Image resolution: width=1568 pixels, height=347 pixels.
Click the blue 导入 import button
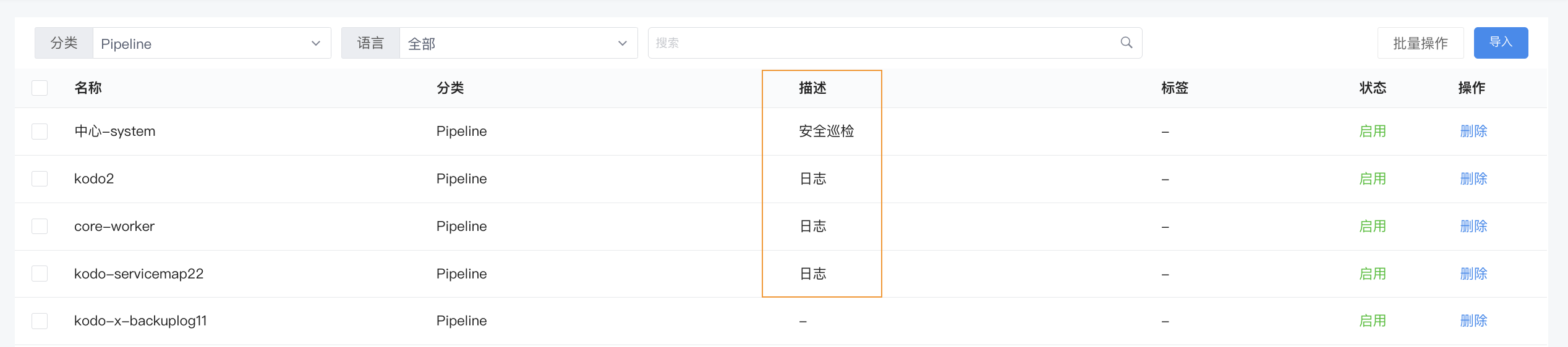tap(1501, 43)
